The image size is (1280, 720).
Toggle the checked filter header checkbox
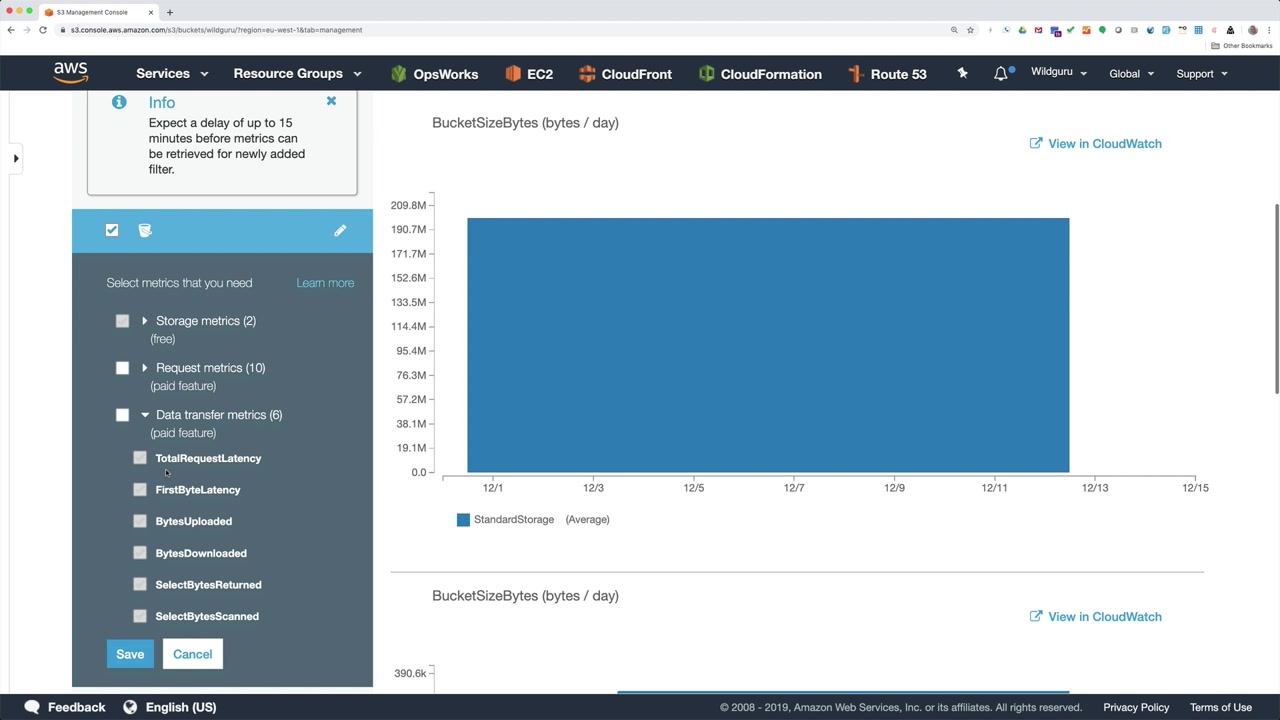pyautogui.click(x=112, y=231)
